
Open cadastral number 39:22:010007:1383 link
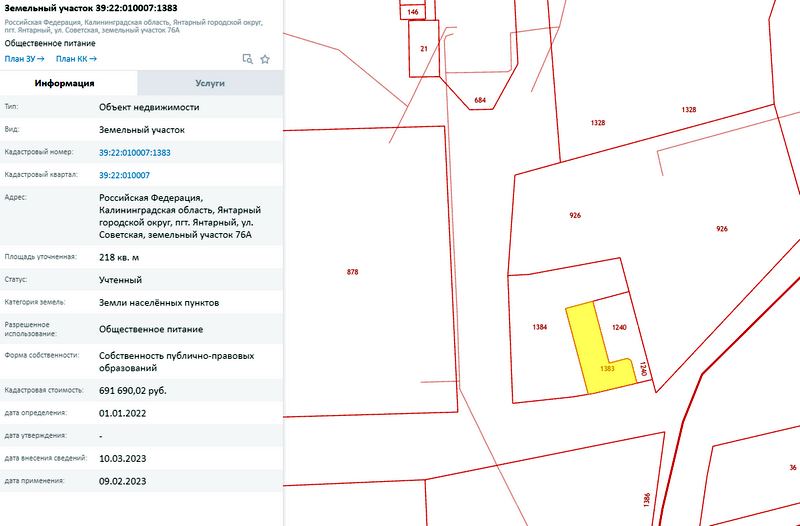click(x=135, y=153)
